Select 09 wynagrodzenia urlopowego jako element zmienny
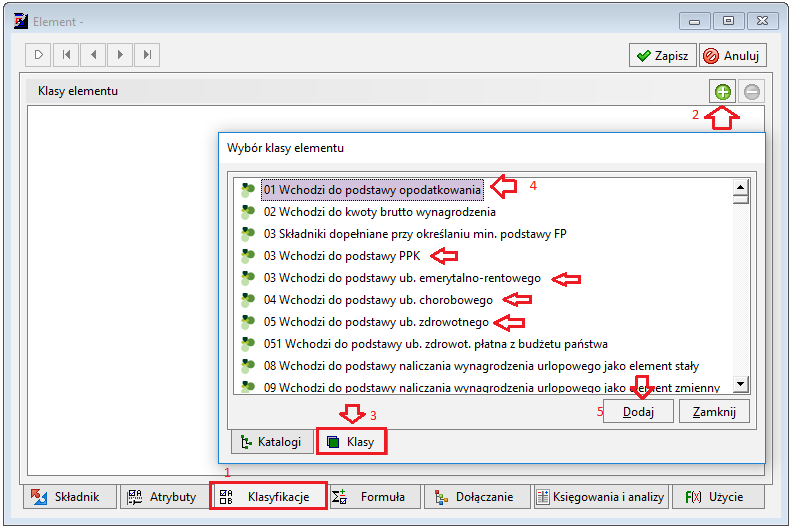Image resolution: width=793 pixels, height=532 pixels. (492, 387)
